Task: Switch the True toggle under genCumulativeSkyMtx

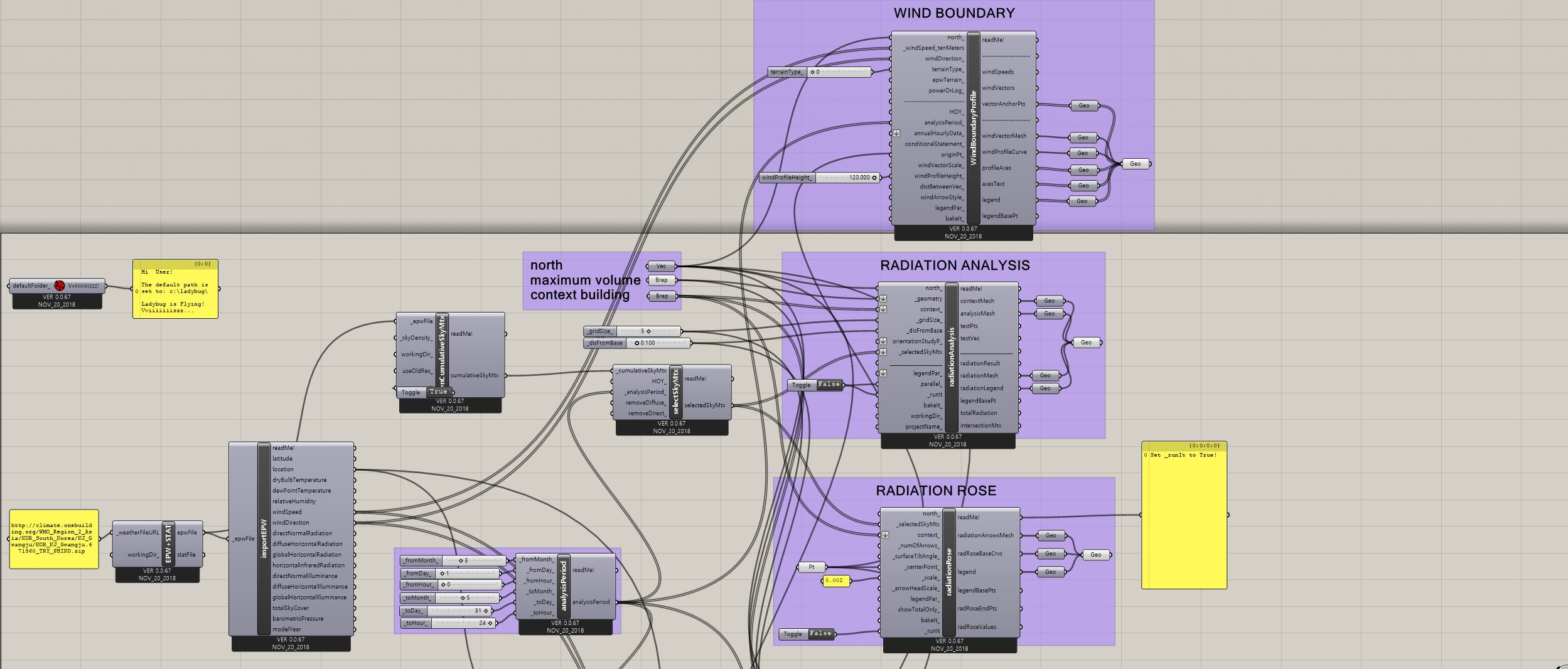Action: coord(438,392)
